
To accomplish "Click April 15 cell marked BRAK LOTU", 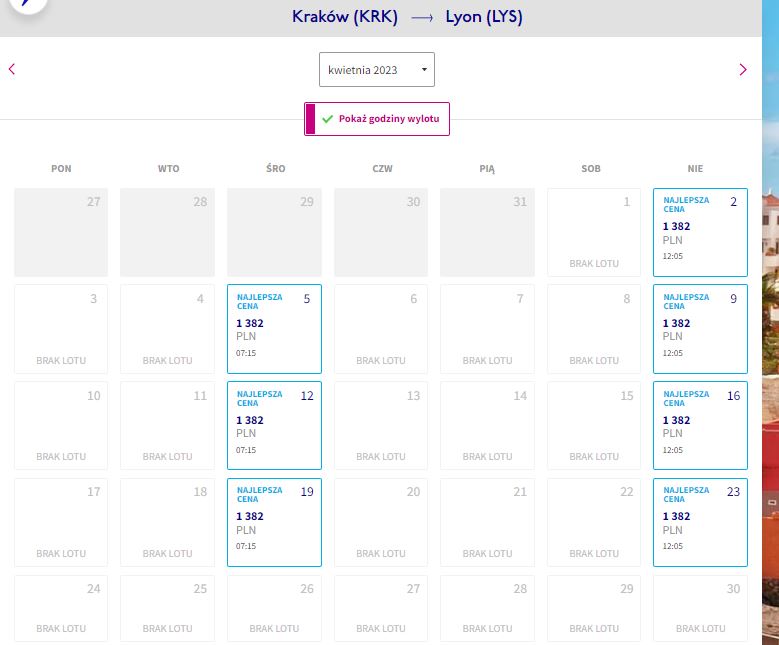I will [594, 425].
